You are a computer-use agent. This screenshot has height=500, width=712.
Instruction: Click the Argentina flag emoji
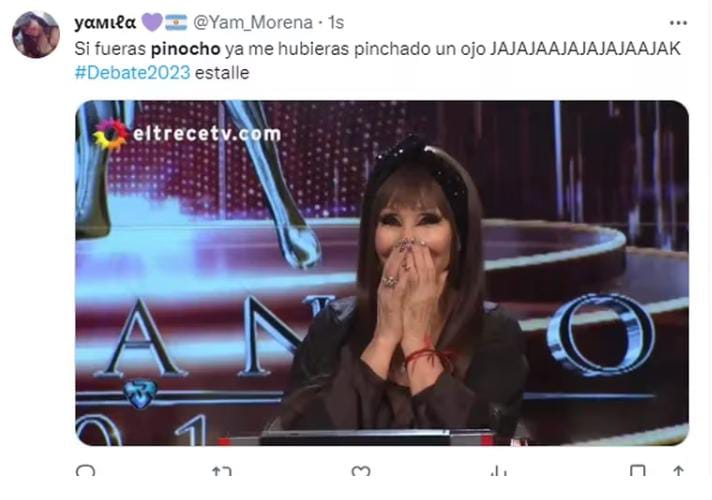(176, 22)
